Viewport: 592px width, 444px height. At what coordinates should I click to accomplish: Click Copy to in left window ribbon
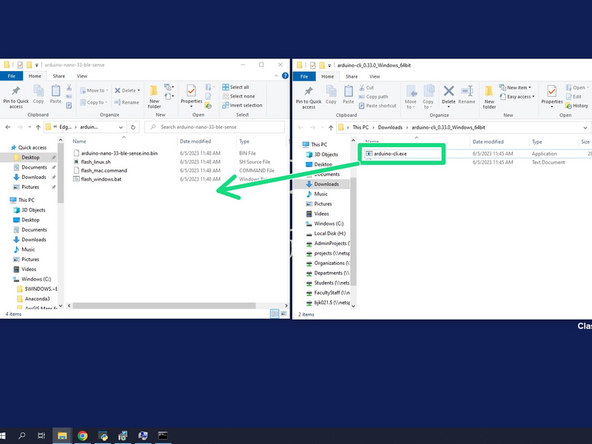[x=94, y=102]
